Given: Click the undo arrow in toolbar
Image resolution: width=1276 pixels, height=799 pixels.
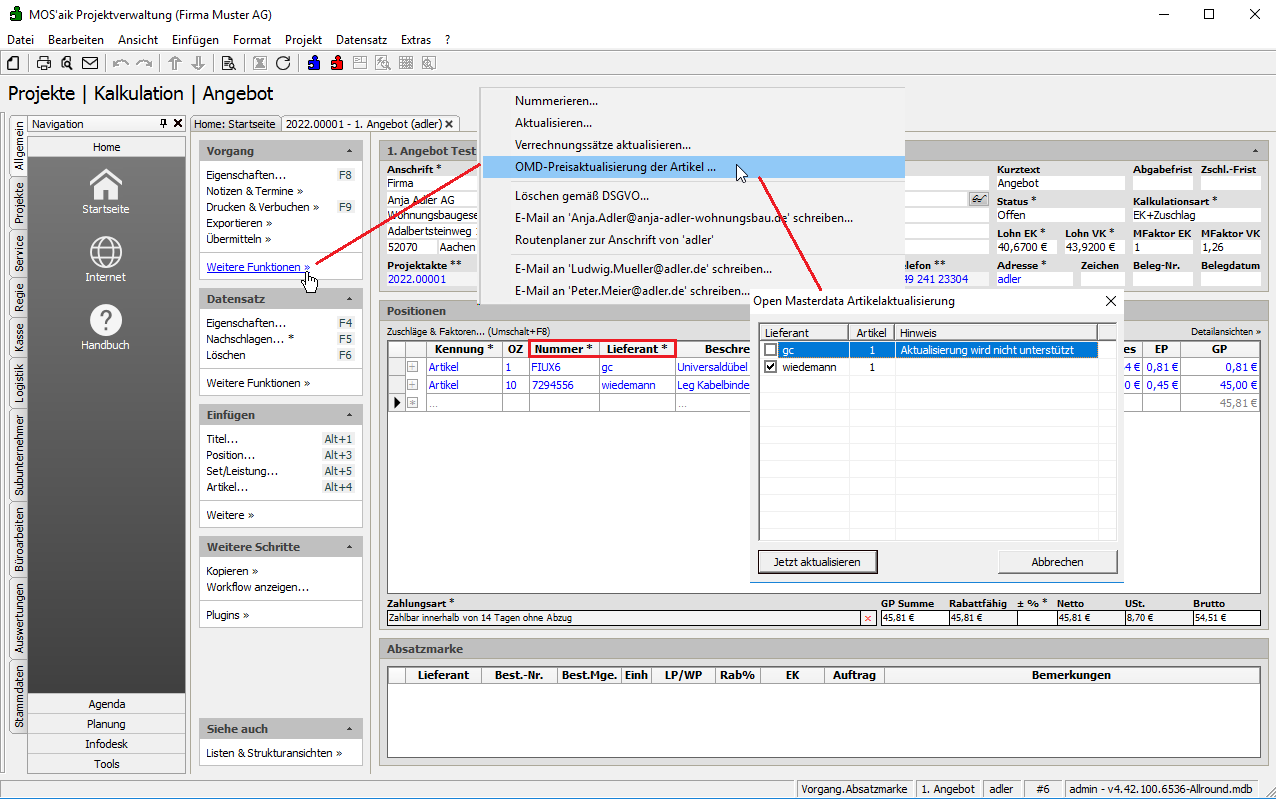Looking at the screenshot, I should 121,63.
